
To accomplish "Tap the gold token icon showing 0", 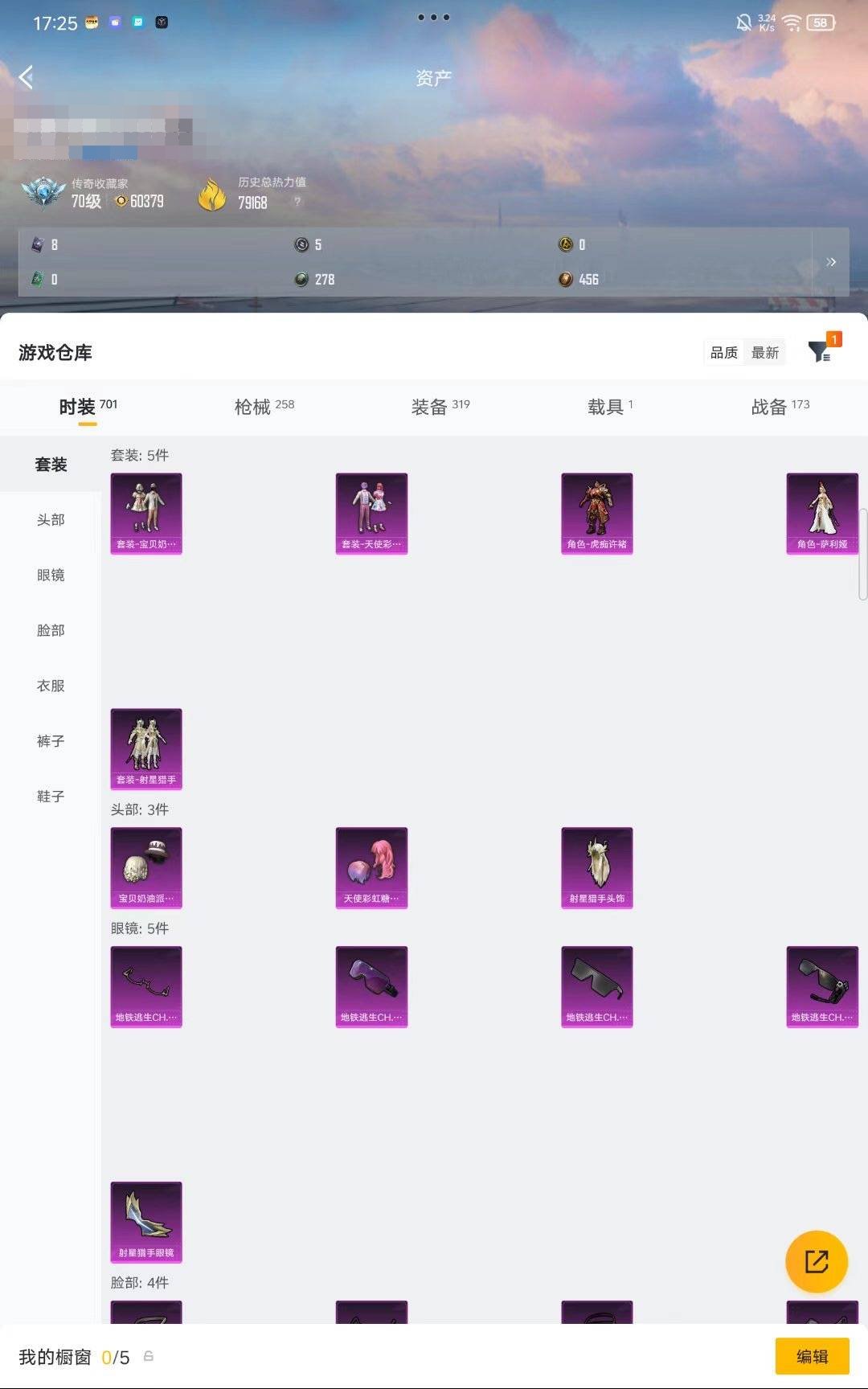I will (566, 244).
